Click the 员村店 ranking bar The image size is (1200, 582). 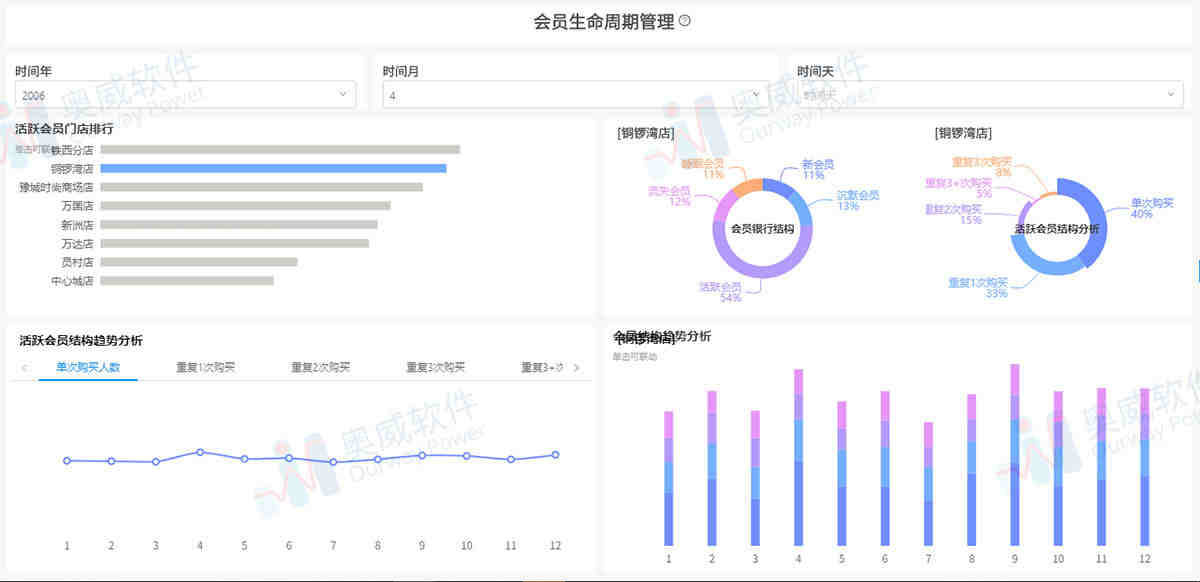tap(199, 262)
